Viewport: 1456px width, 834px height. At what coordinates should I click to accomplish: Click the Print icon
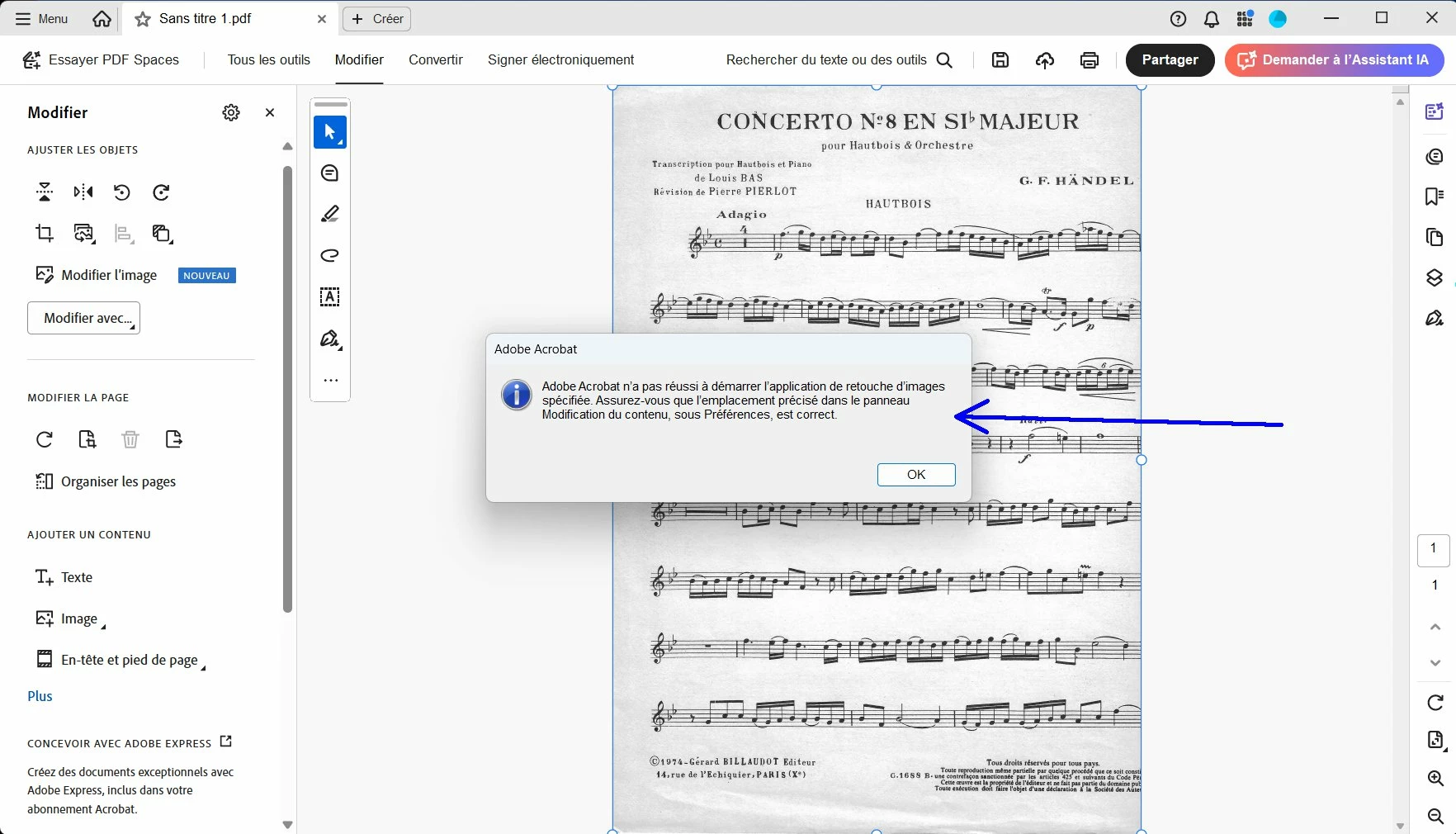[x=1090, y=59]
